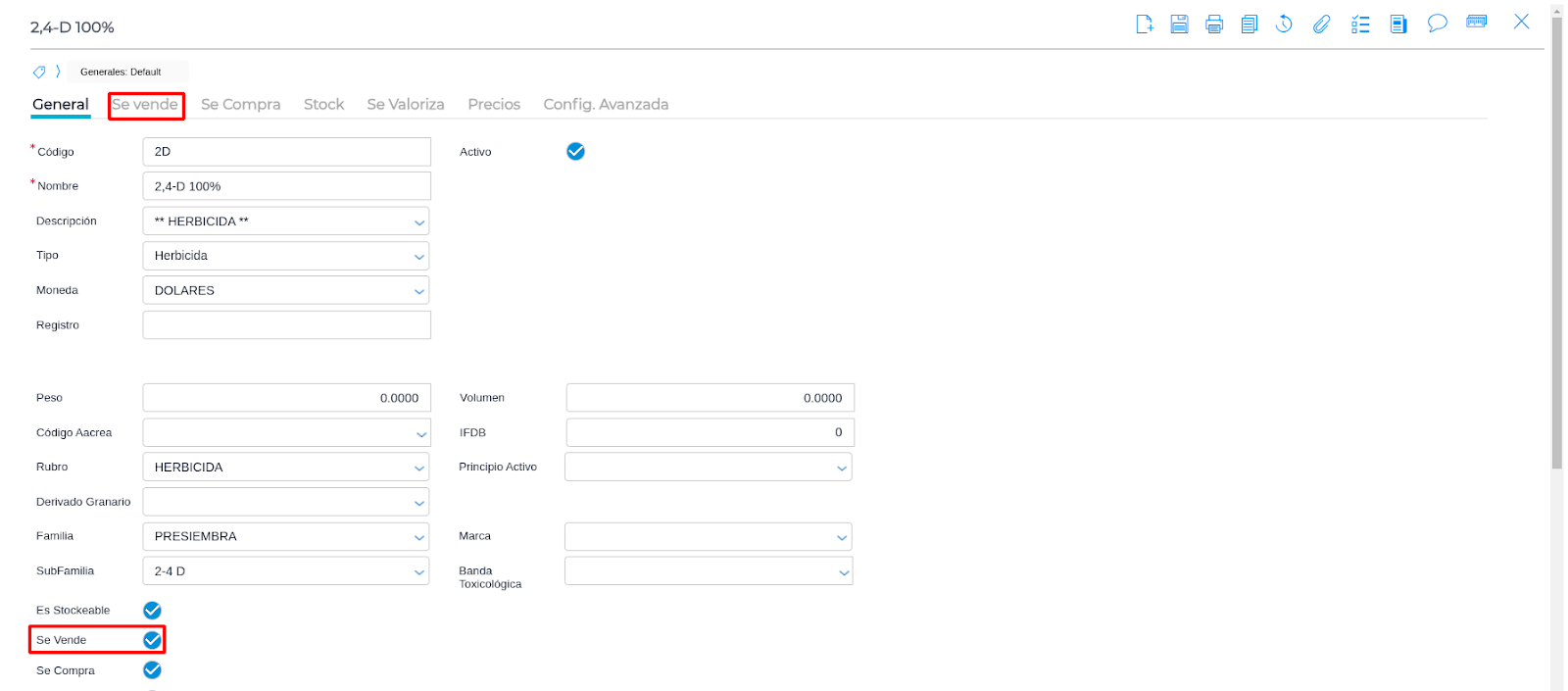Viewport: 1568px width, 691px height.
Task: Click the tag icon beside Generales
Action: point(39,72)
